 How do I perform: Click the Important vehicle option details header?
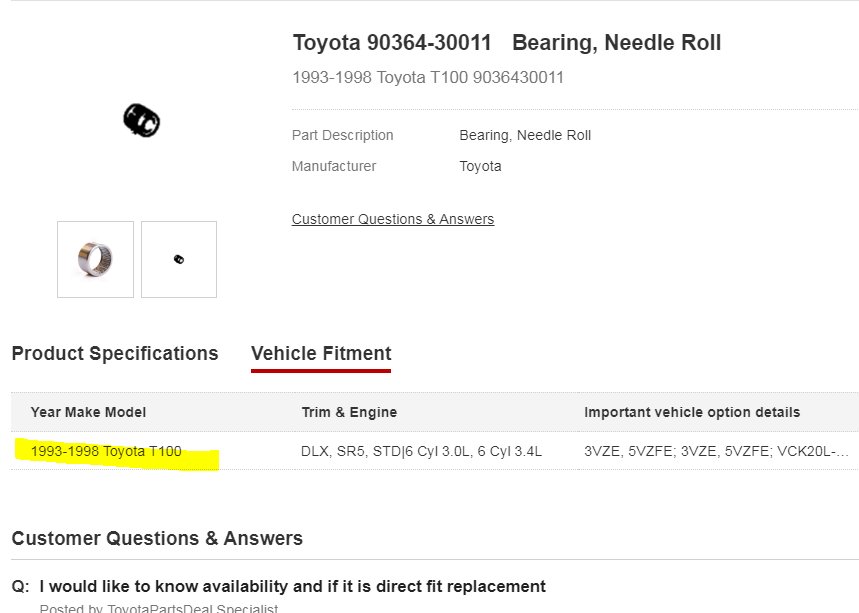pos(692,412)
